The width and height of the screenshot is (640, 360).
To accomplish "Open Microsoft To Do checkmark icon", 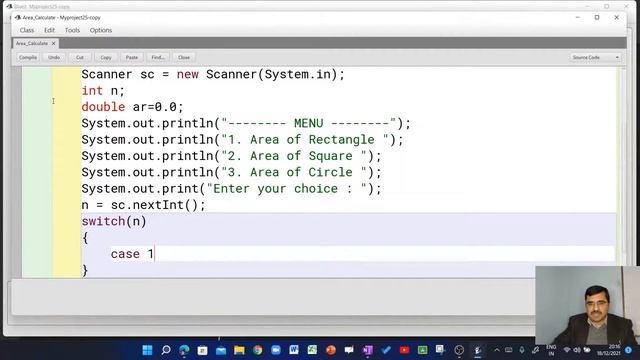I will (386, 350).
